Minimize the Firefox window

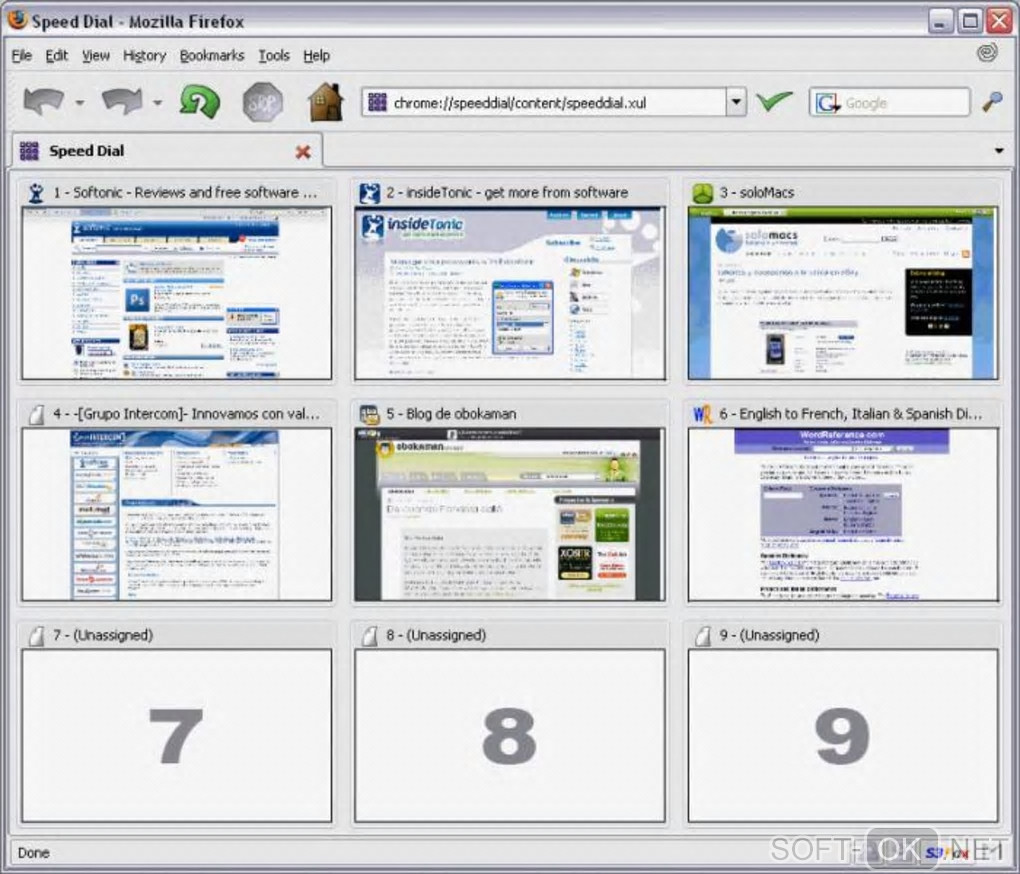(x=940, y=21)
